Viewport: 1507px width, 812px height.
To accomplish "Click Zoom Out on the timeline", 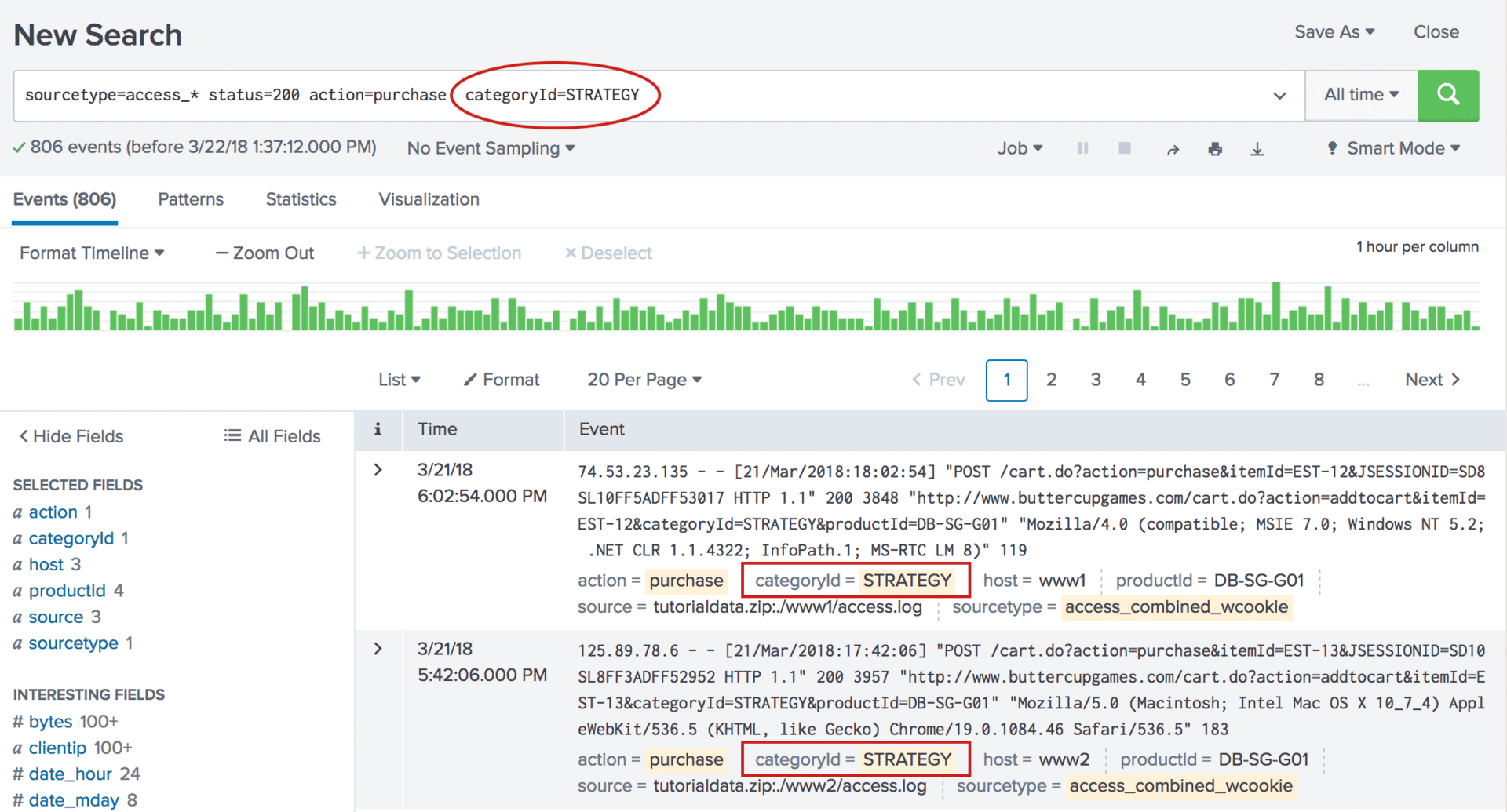I will (x=265, y=253).
